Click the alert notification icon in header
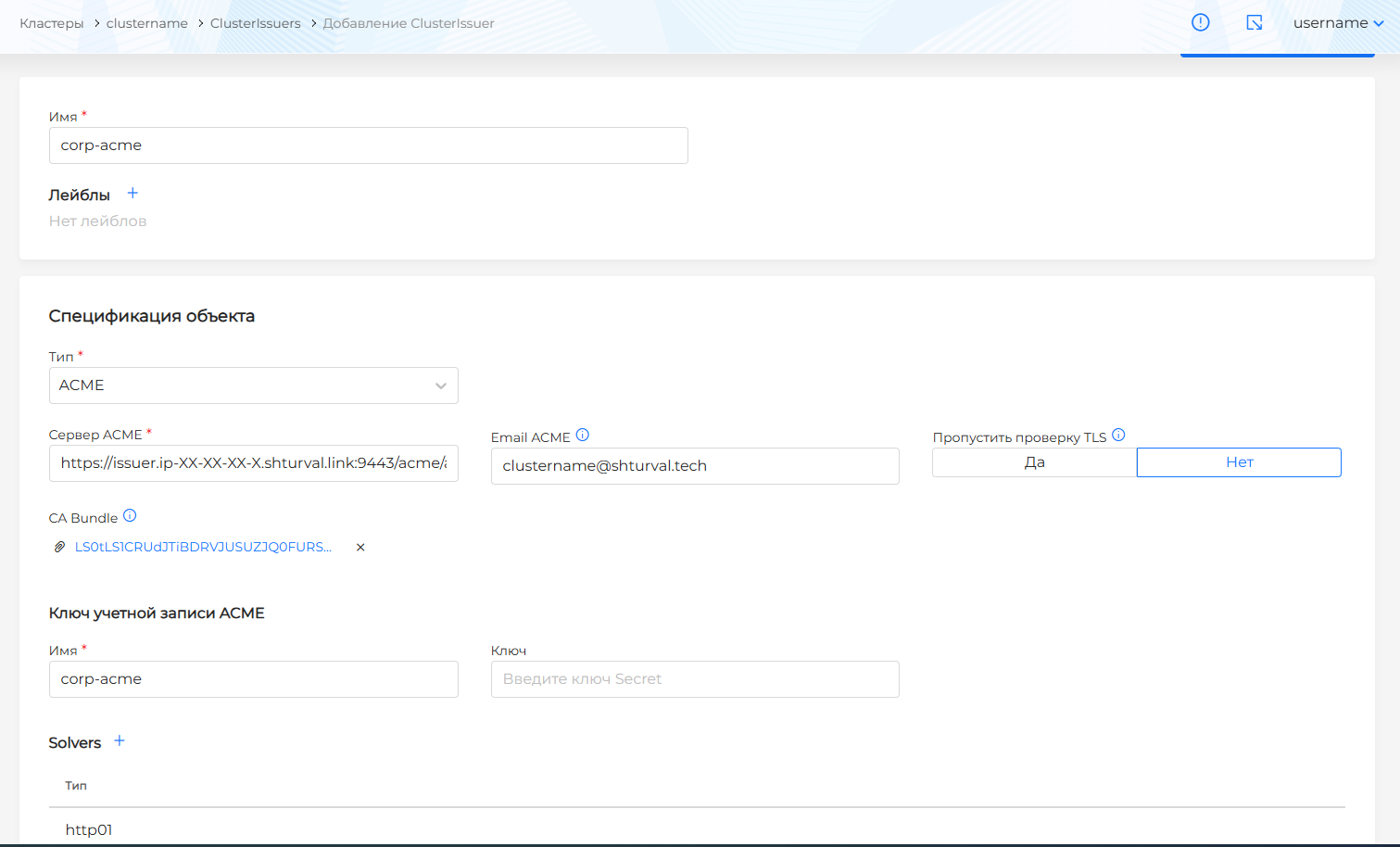The width and height of the screenshot is (1400, 847). pos(1200,22)
